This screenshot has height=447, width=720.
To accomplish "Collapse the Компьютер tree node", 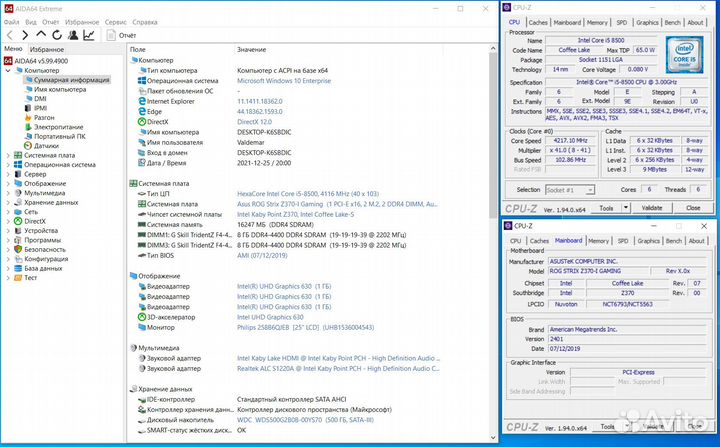I will pos(8,71).
